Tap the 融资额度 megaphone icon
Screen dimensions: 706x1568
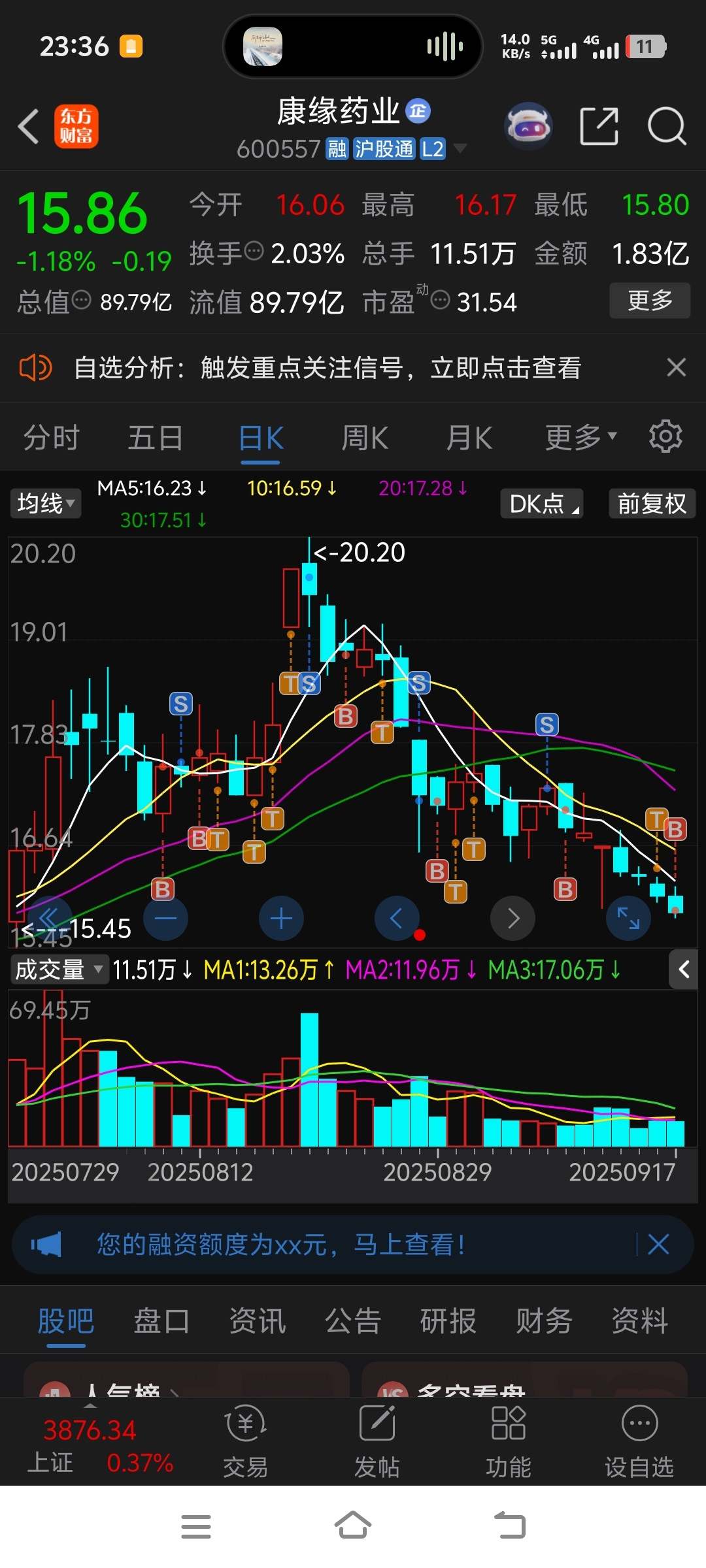pos(46,1245)
